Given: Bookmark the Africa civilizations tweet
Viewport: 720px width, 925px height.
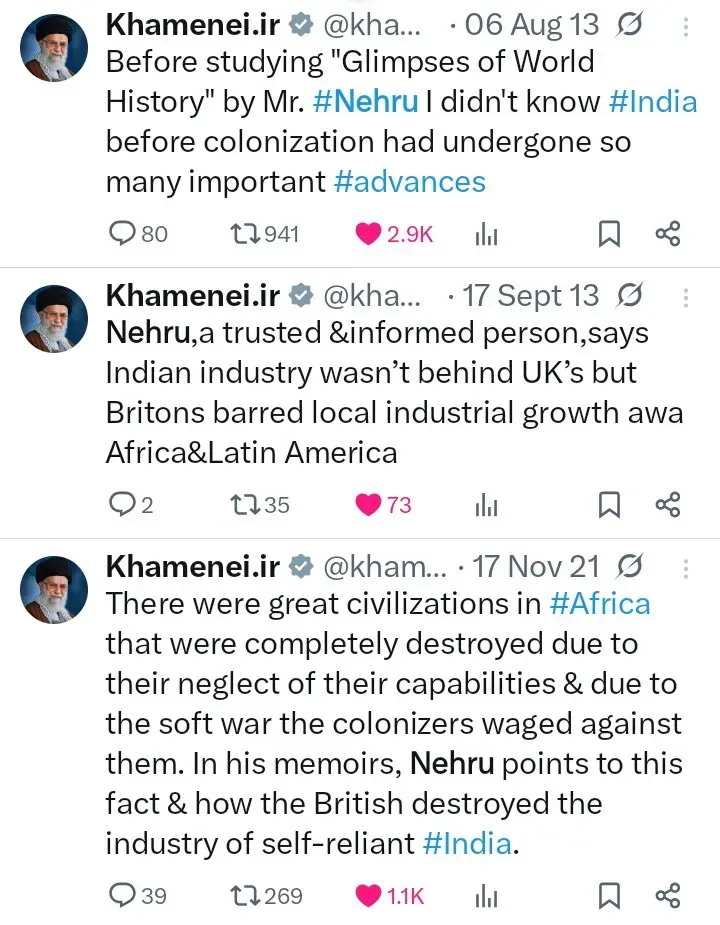Looking at the screenshot, I should (x=609, y=896).
